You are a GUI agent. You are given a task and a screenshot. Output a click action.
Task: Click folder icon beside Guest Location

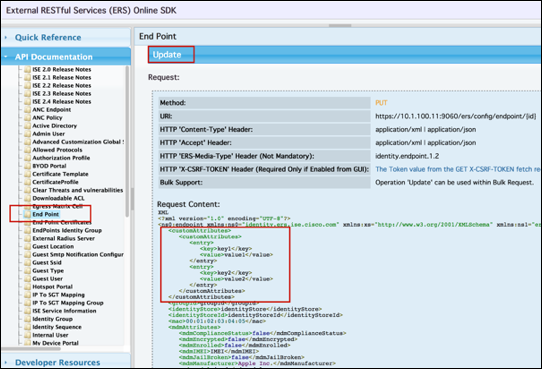click(x=27, y=246)
